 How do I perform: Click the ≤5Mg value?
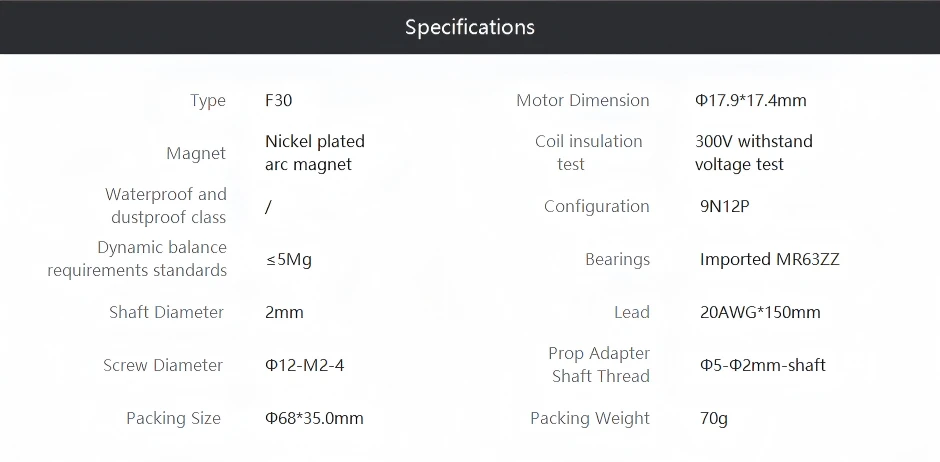(288, 259)
